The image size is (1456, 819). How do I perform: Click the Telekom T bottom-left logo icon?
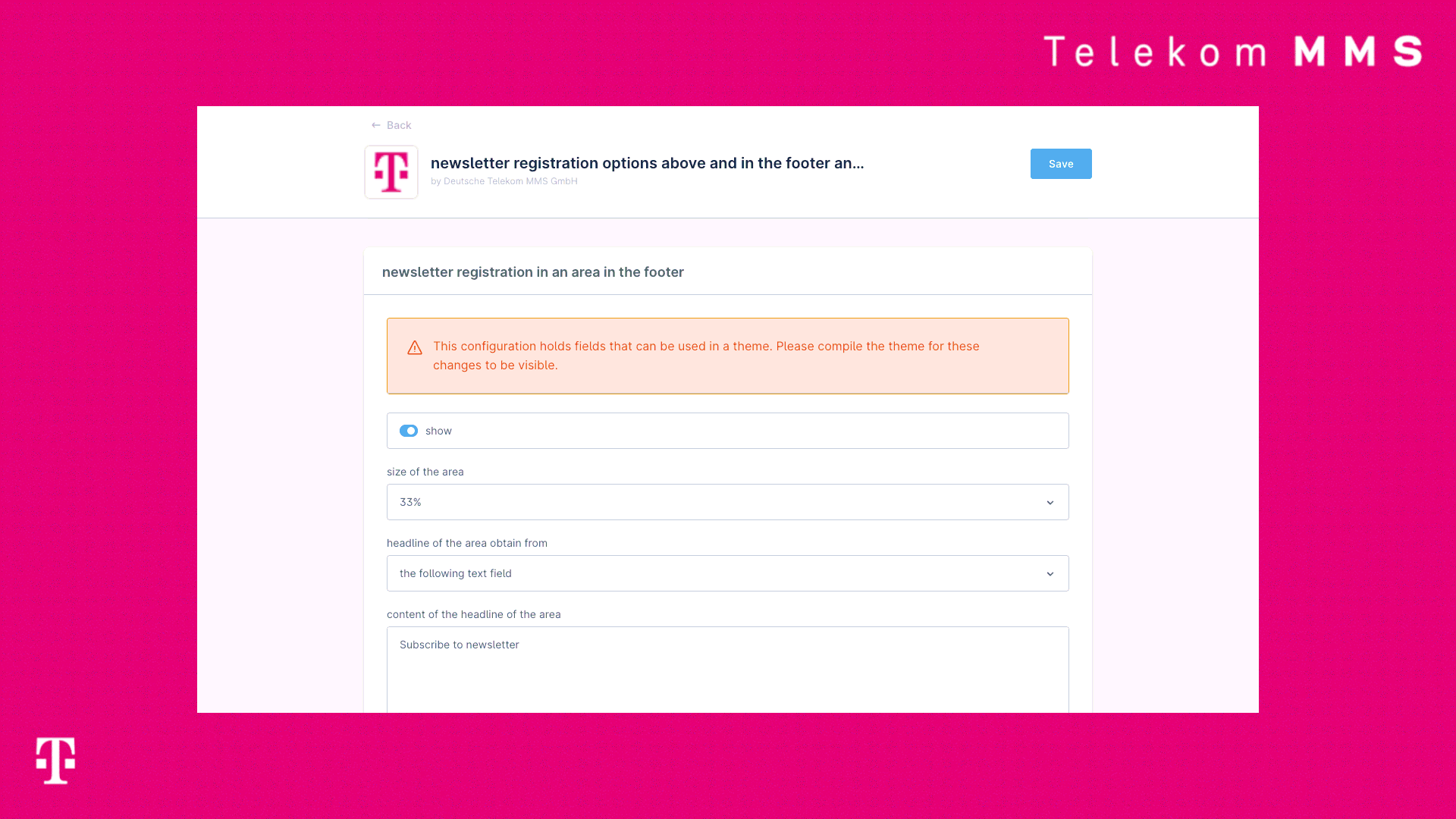[x=56, y=761]
